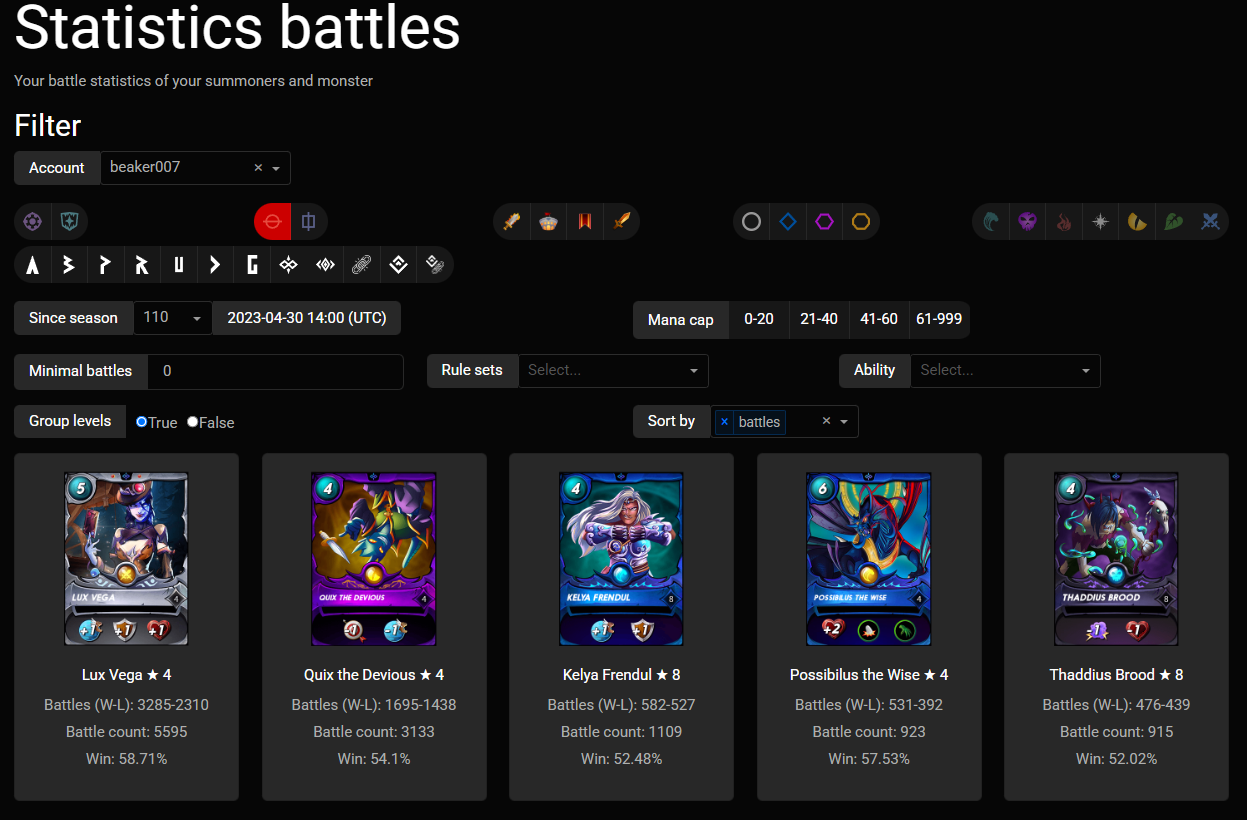Filter by epic rarity purple hexagon
Viewport: 1247px width, 820px height.
(824, 221)
